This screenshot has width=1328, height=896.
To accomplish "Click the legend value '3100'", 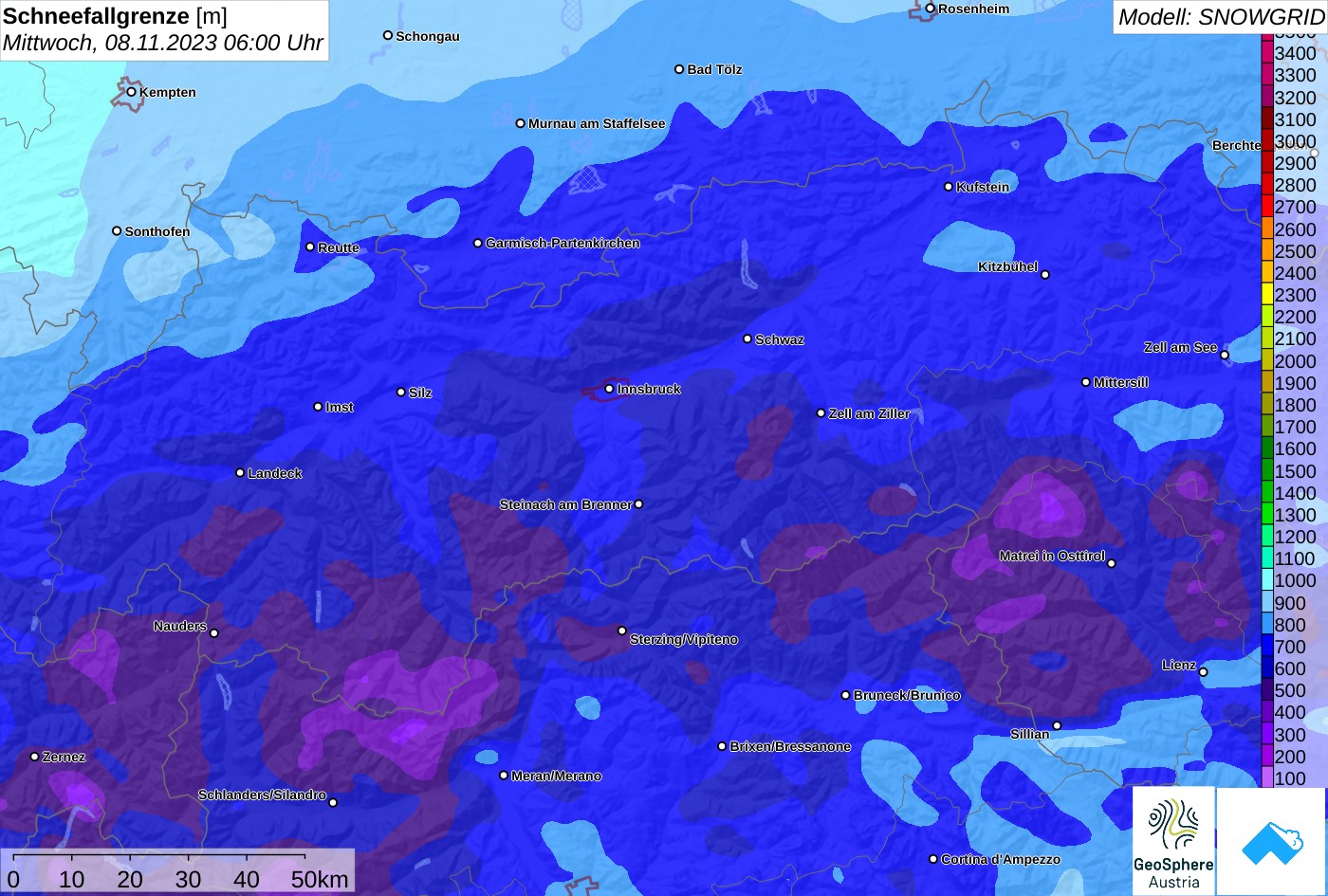I will (1295, 119).
